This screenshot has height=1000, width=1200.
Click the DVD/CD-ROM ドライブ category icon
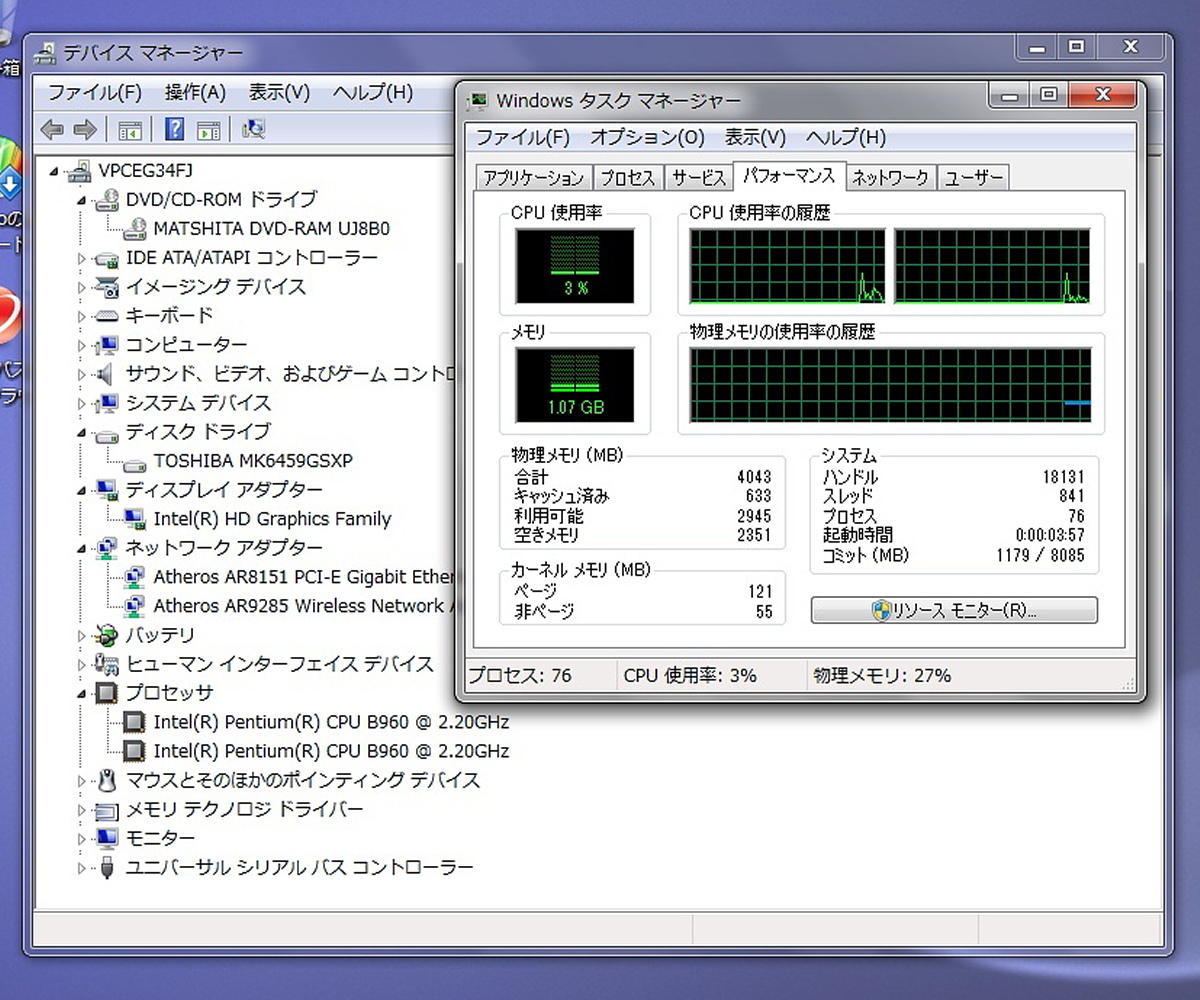[x=107, y=200]
